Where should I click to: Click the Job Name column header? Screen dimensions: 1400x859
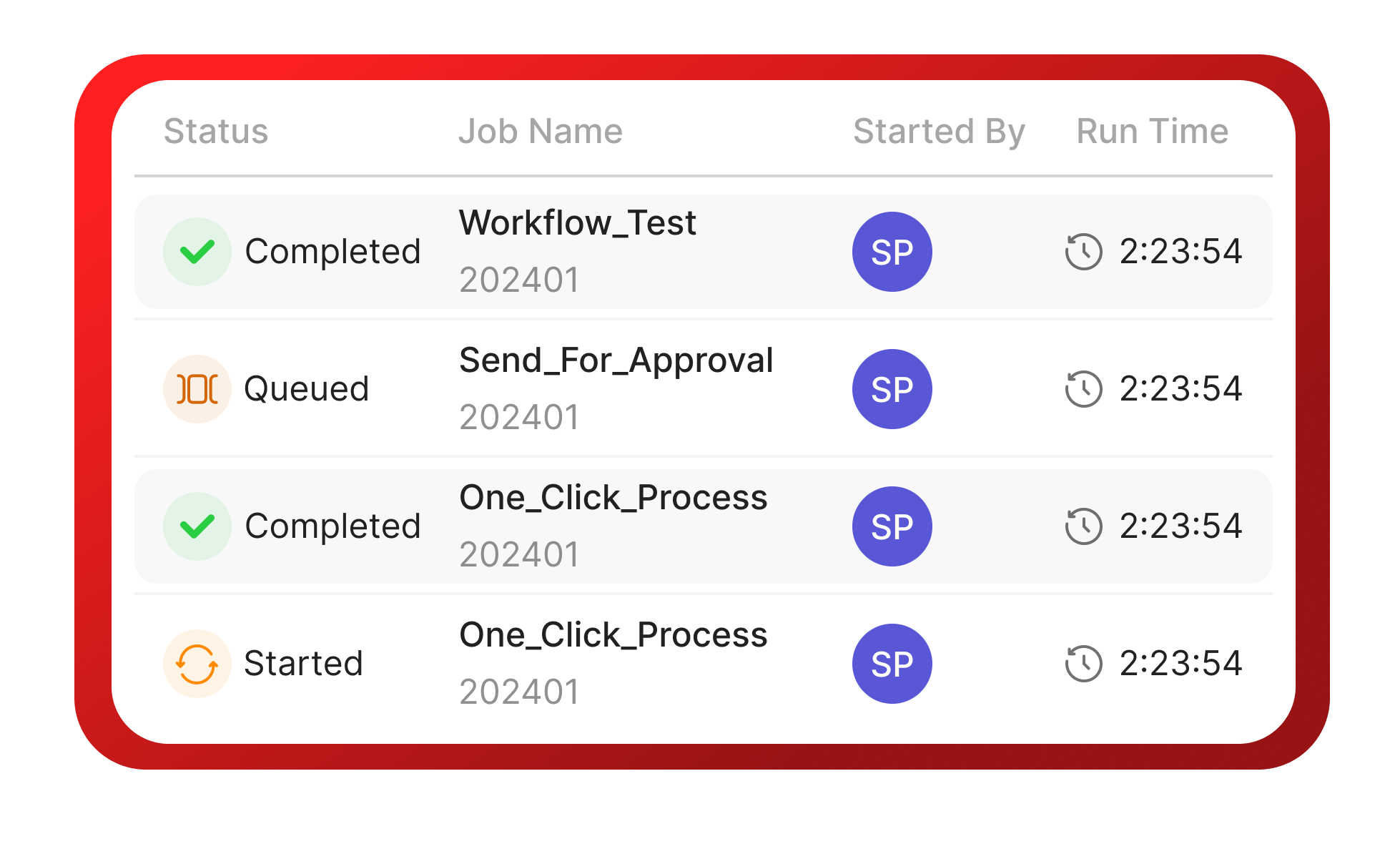point(541,131)
